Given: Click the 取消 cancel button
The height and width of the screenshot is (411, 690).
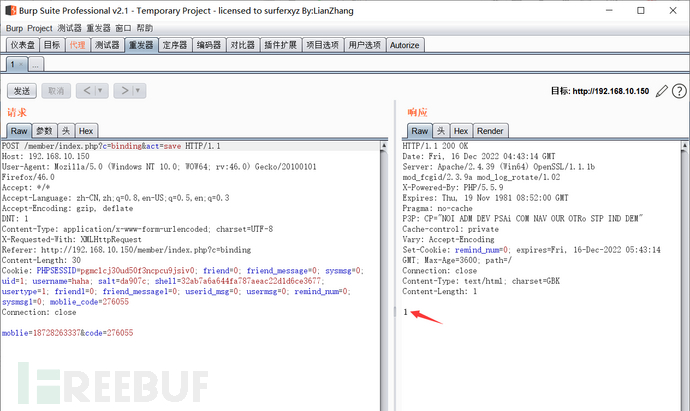Looking at the screenshot, I should point(56,91).
